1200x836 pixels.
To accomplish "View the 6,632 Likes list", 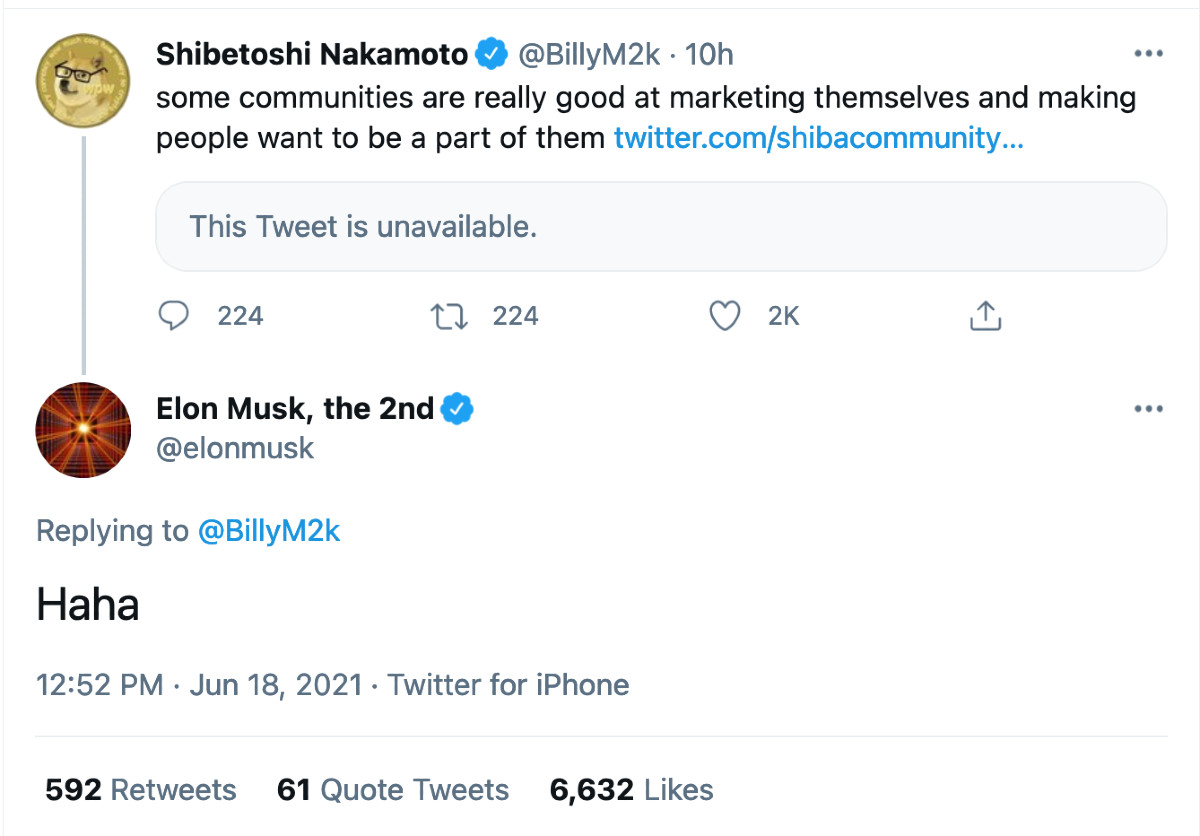I will tap(632, 790).
